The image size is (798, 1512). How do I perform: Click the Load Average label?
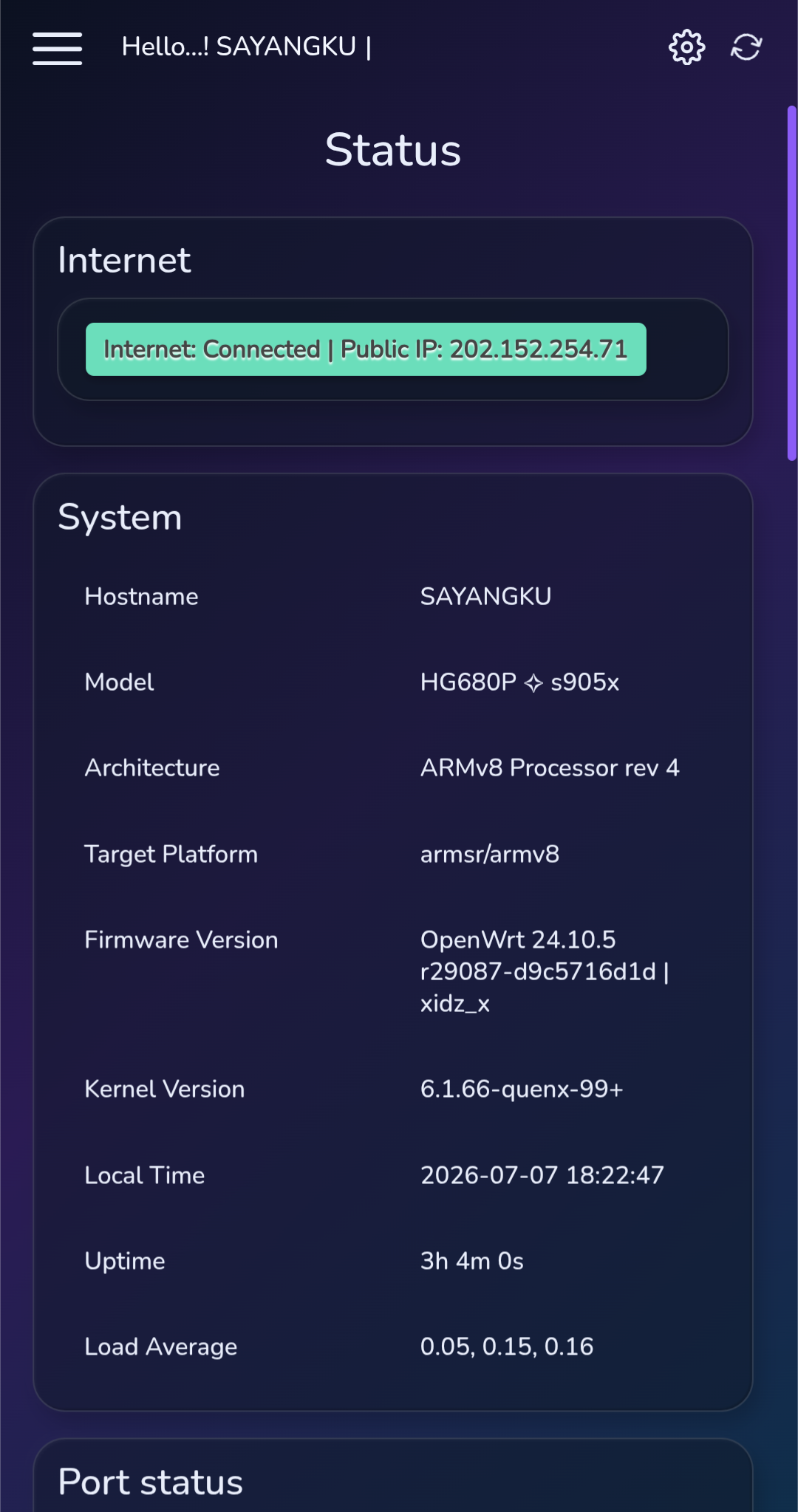(161, 1347)
